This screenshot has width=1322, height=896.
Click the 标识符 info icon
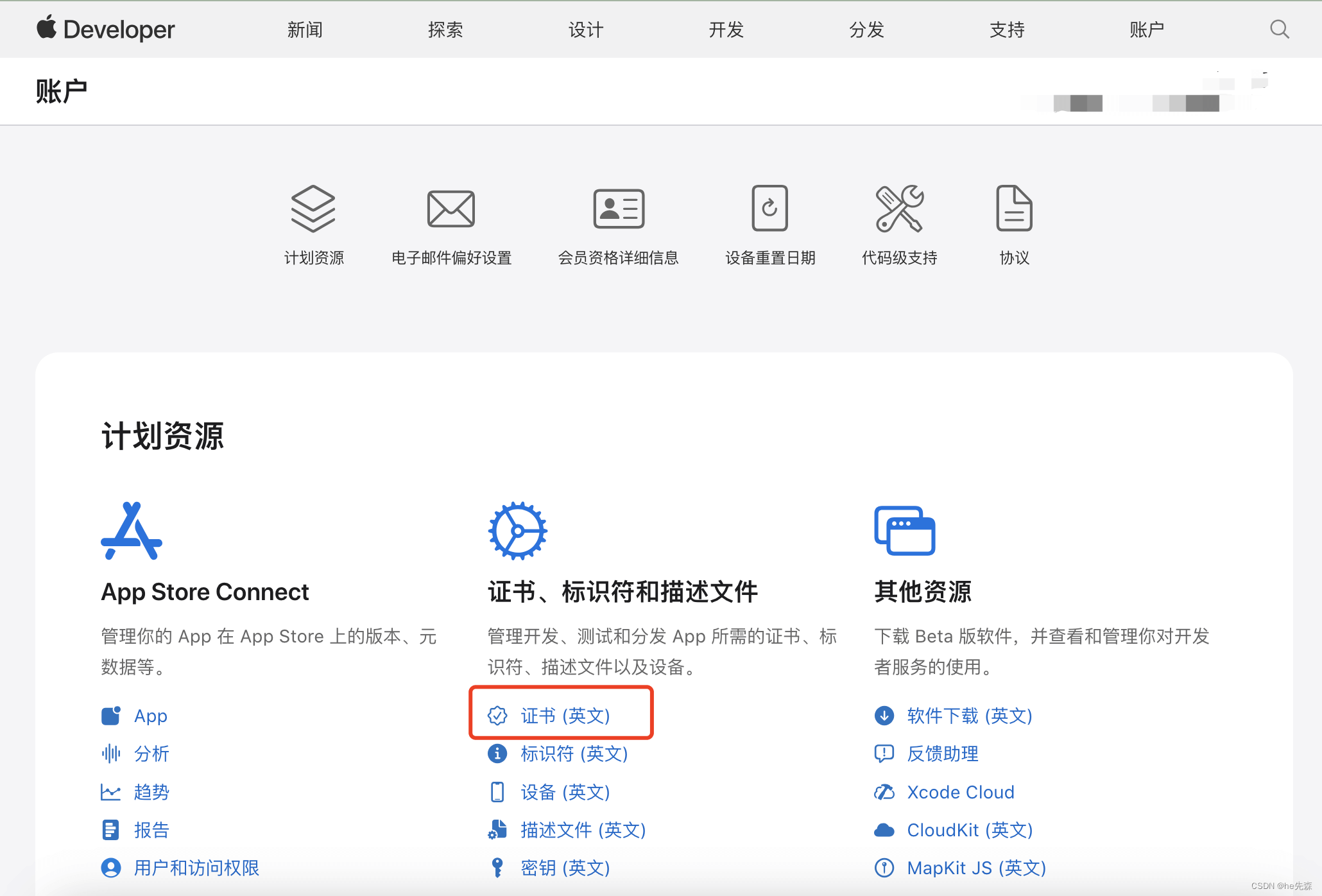coord(497,754)
